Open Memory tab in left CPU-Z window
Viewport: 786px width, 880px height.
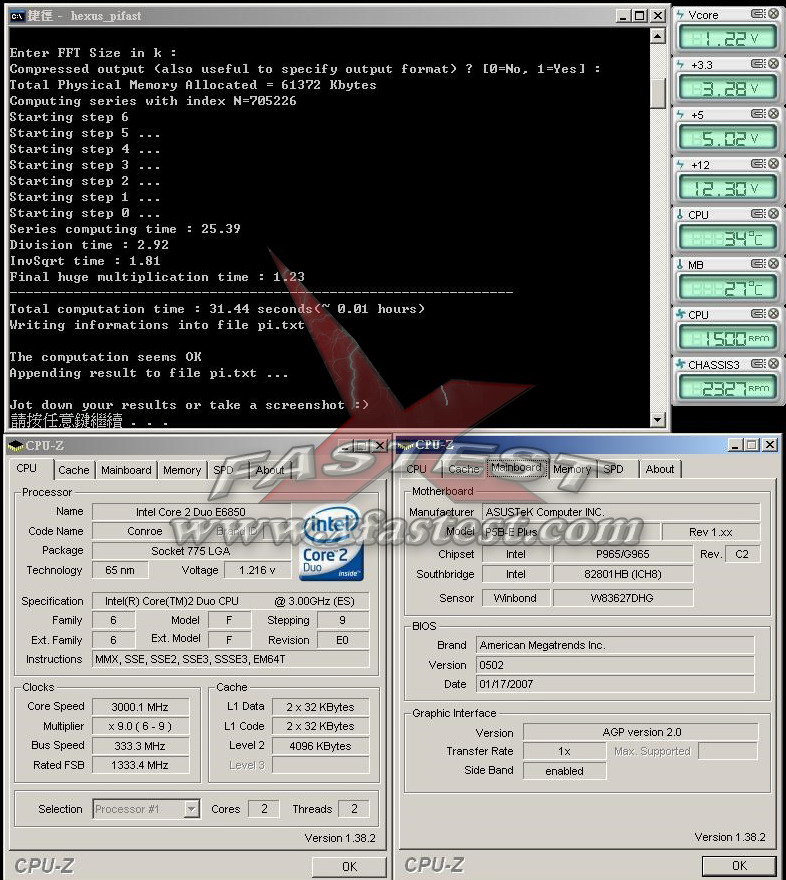click(182, 470)
